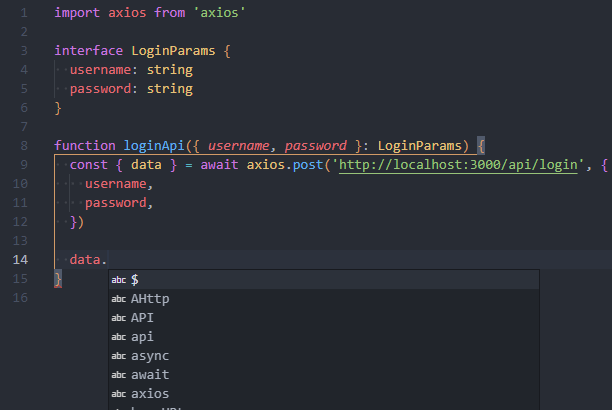Click the 'axios' string literal on line 1
Screen dimensions: 612x410
pos(219,13)
